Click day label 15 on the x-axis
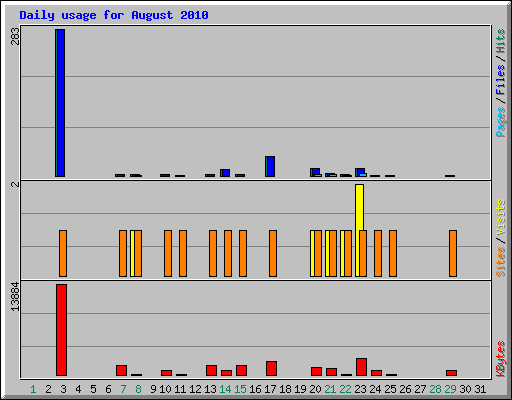512x400 pixels. [240, 389]
